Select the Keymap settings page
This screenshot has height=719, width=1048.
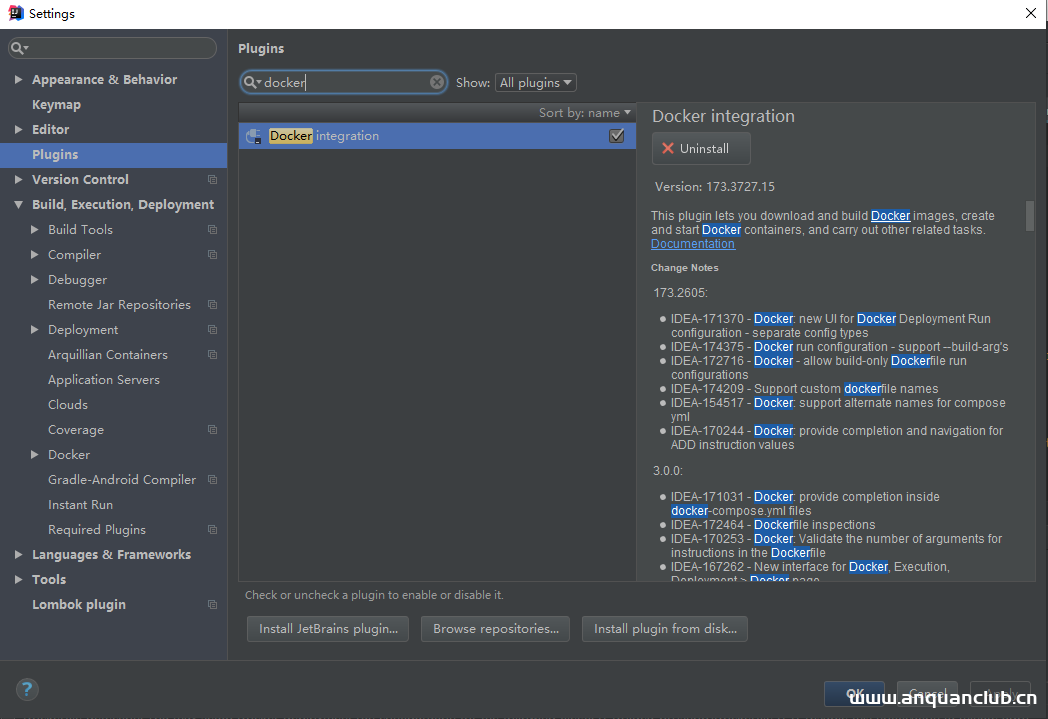[x=56, y=104]
